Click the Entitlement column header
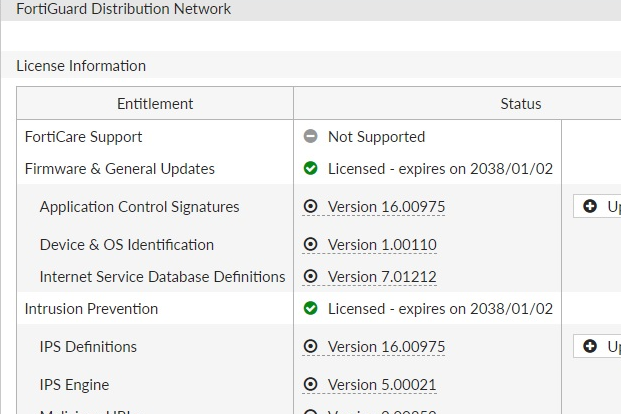Screen dimensions: 621x414 [155, 103]
